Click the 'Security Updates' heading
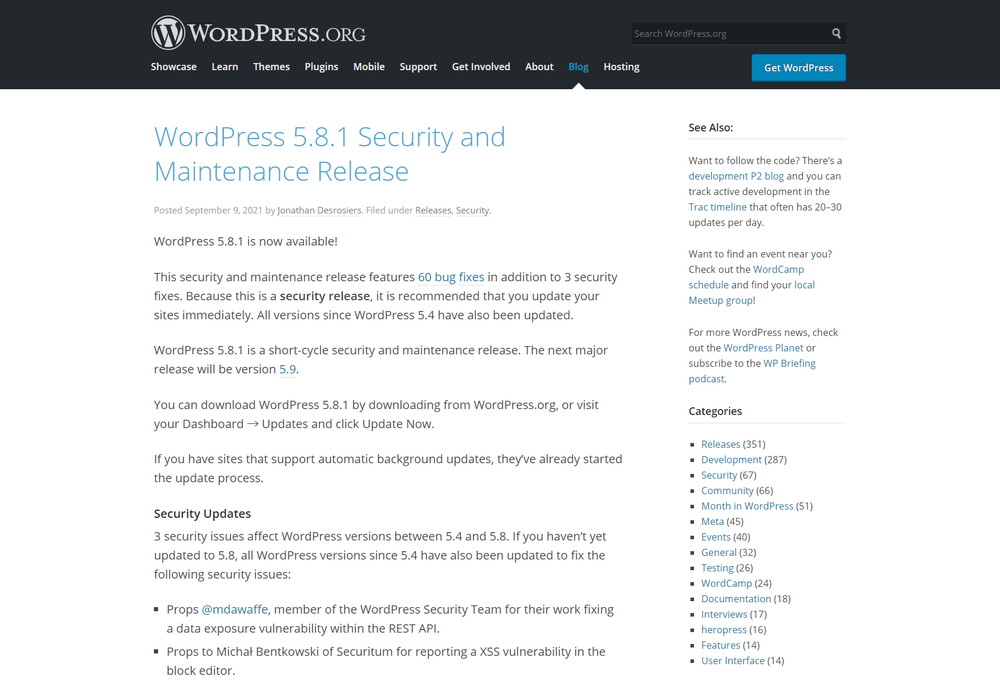The width and height of the screenshot is (1000, 682). click(x=202, y=514)
